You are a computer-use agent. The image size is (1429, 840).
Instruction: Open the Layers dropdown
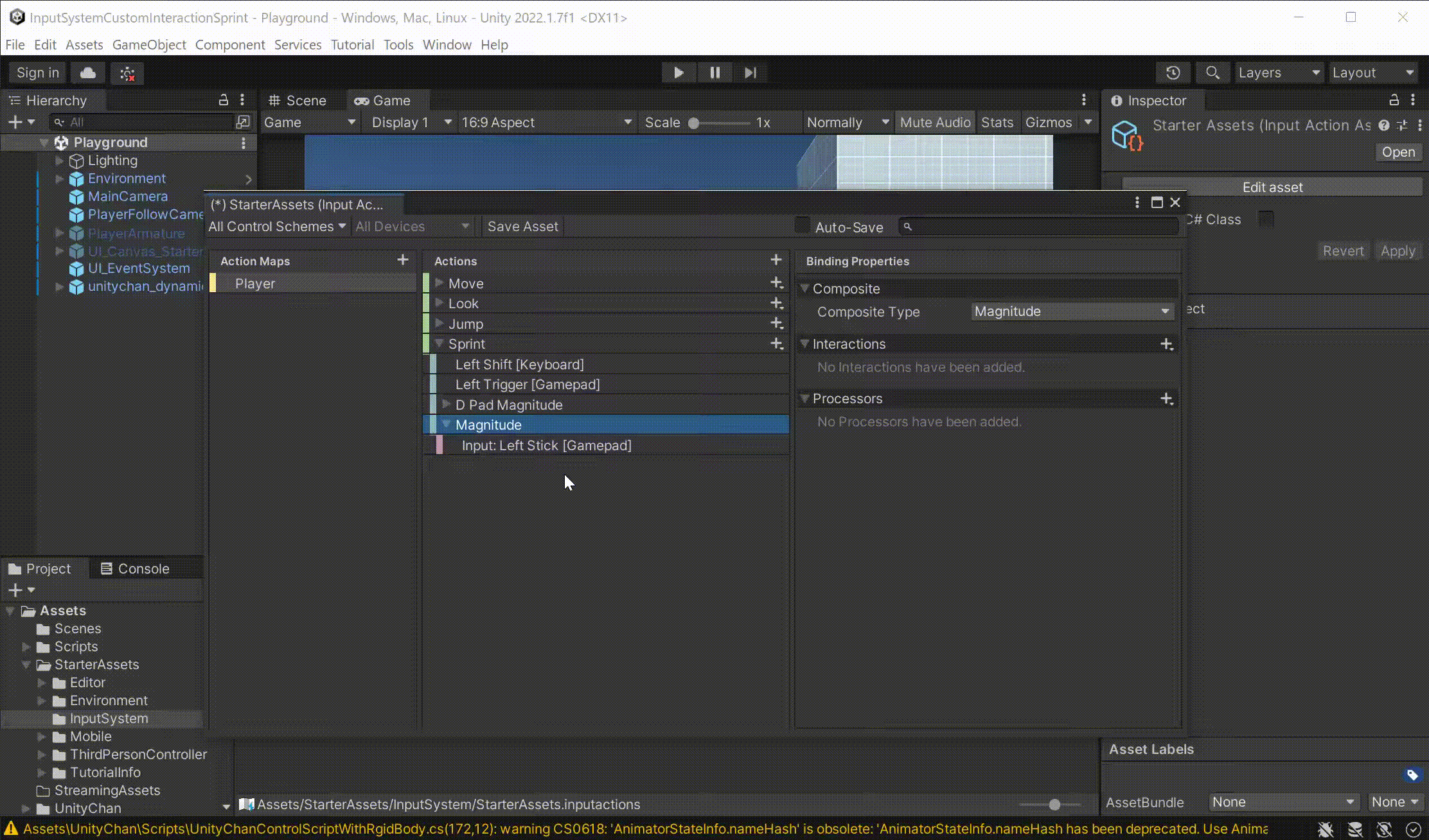1279,73
